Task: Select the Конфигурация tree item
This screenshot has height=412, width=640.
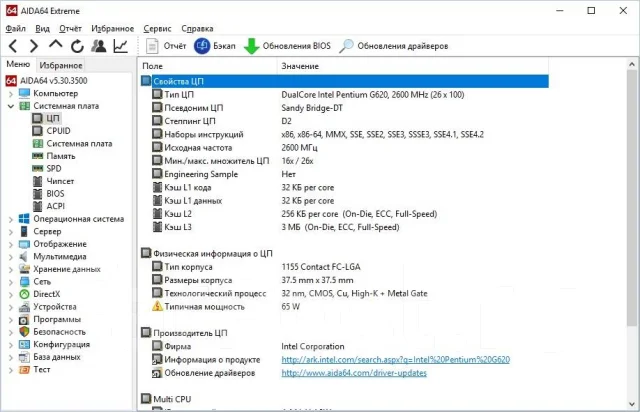Action: [x=54, y=345]
